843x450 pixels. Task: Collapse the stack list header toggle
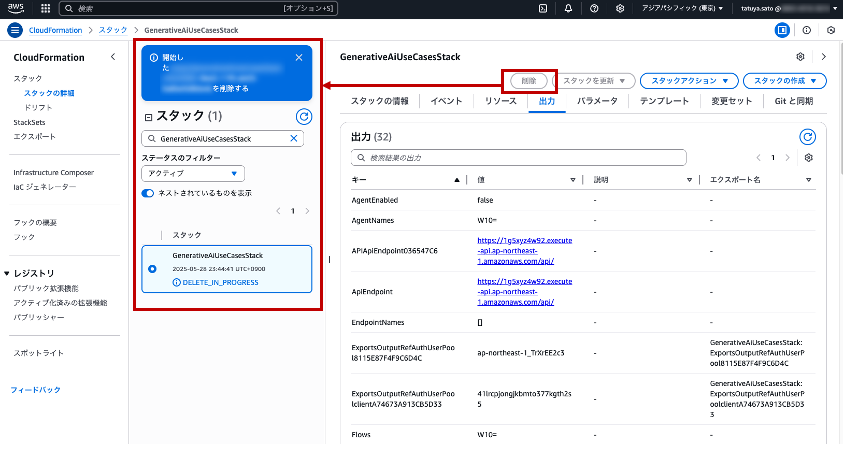pos(148,117)
